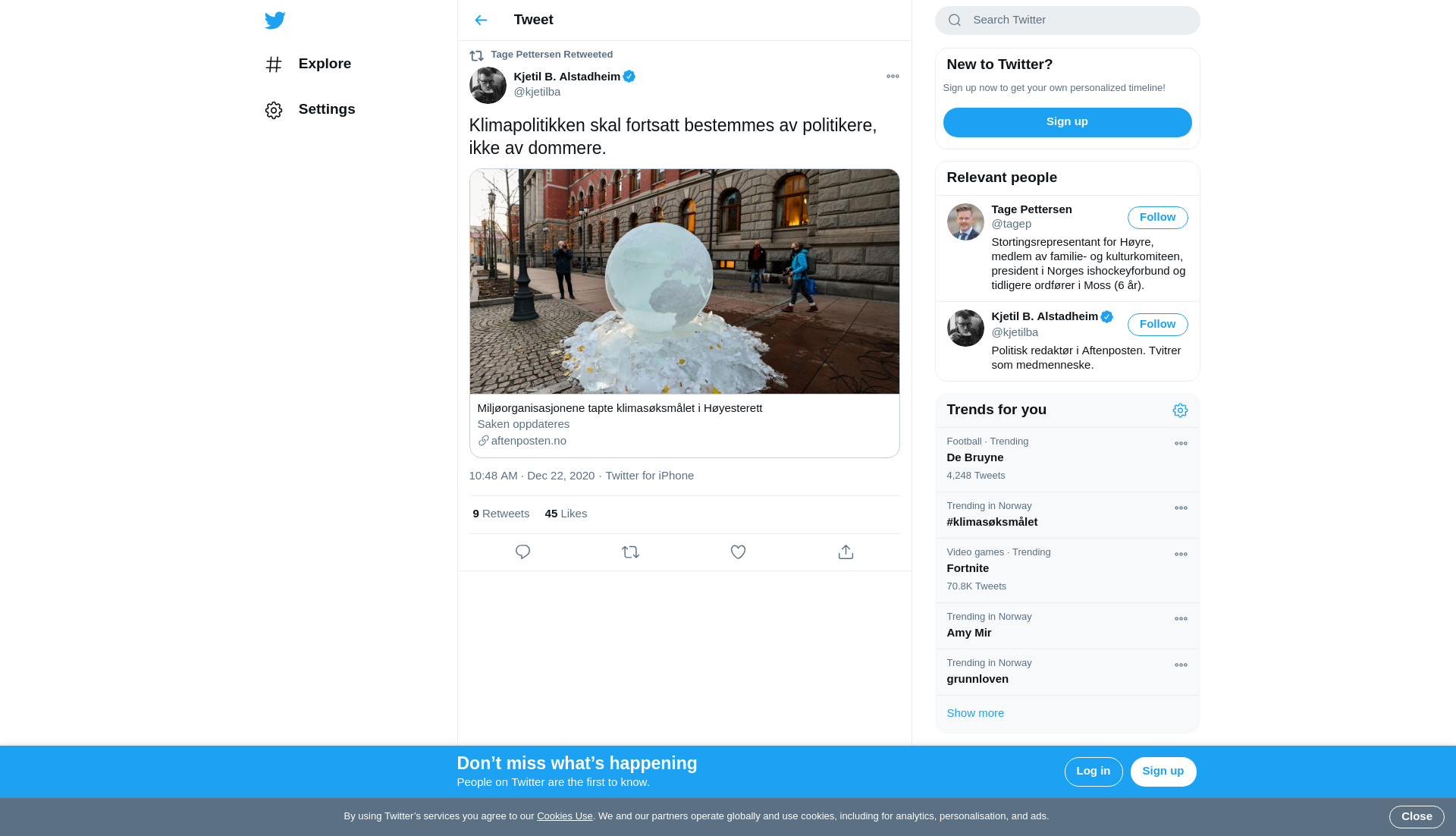This screenshot has width=1456, height=836.
Task: Open Kjetil B. Alstadheim name in tweet
Action: [x=566, y=77]
